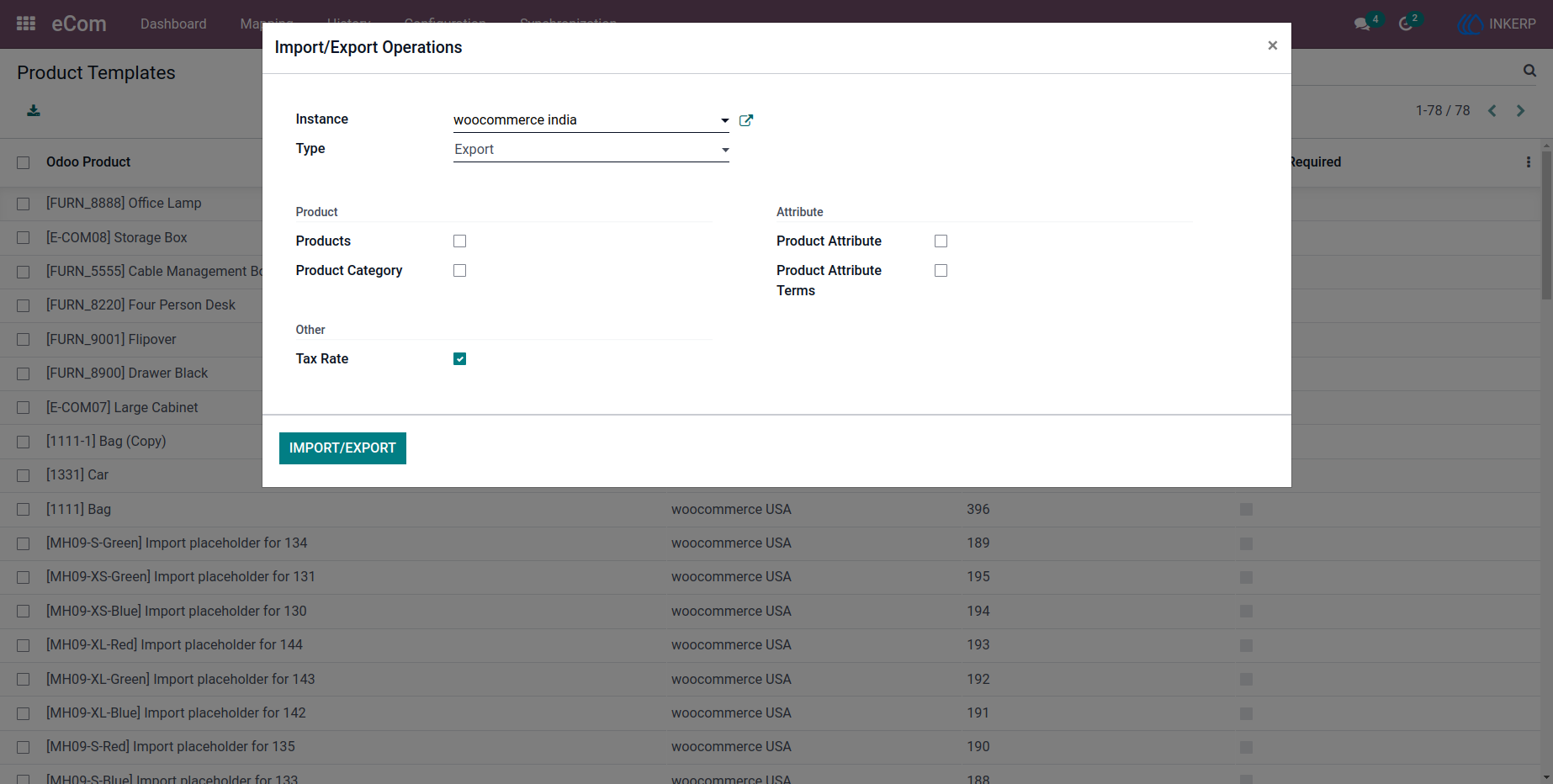Select checkbox for [1331] Car

[24, 475]
